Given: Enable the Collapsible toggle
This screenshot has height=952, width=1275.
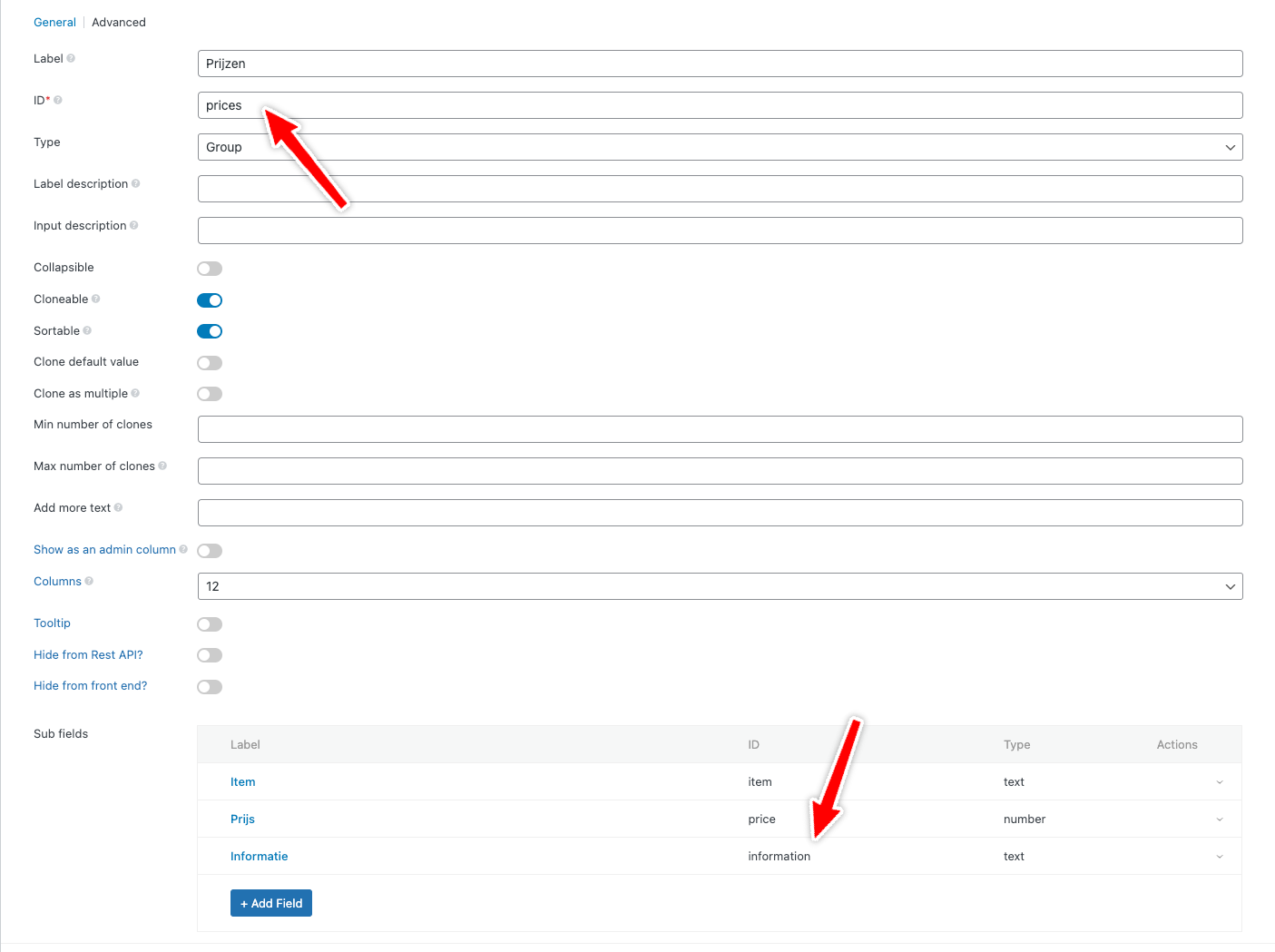Looking at the screenshot, I should 210,268.
